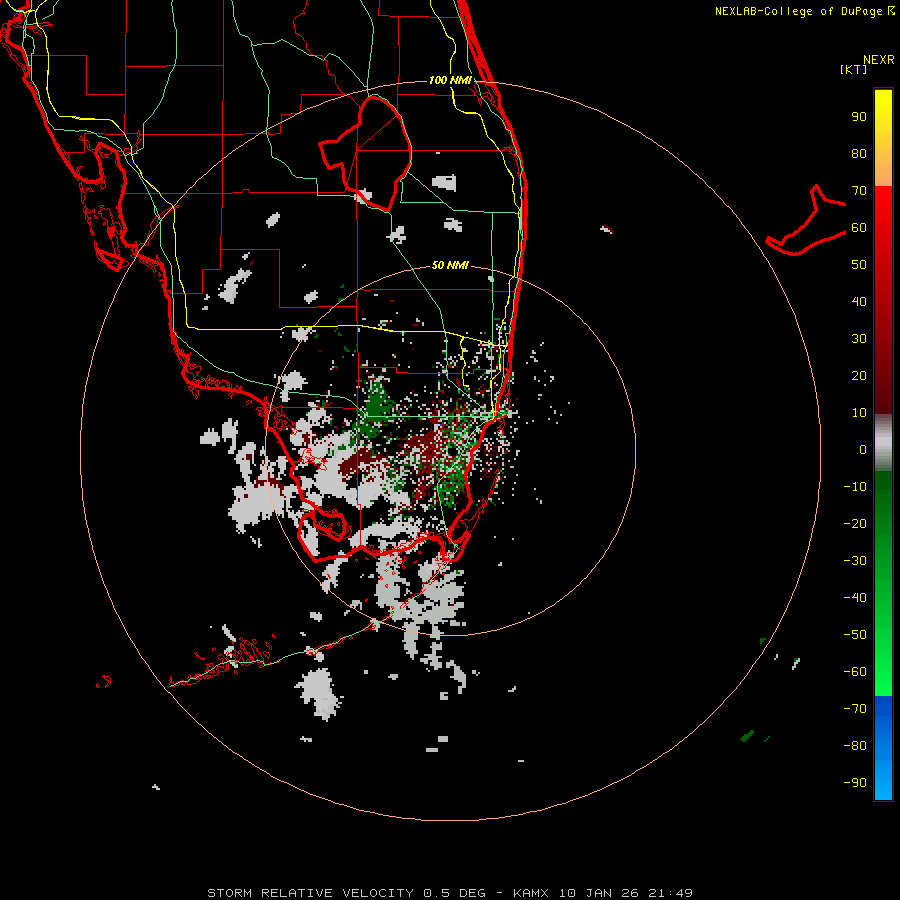Click the 50 value on the velocity scale
The width and height of the screenshot is (900, 900).
tap(859, 265)
